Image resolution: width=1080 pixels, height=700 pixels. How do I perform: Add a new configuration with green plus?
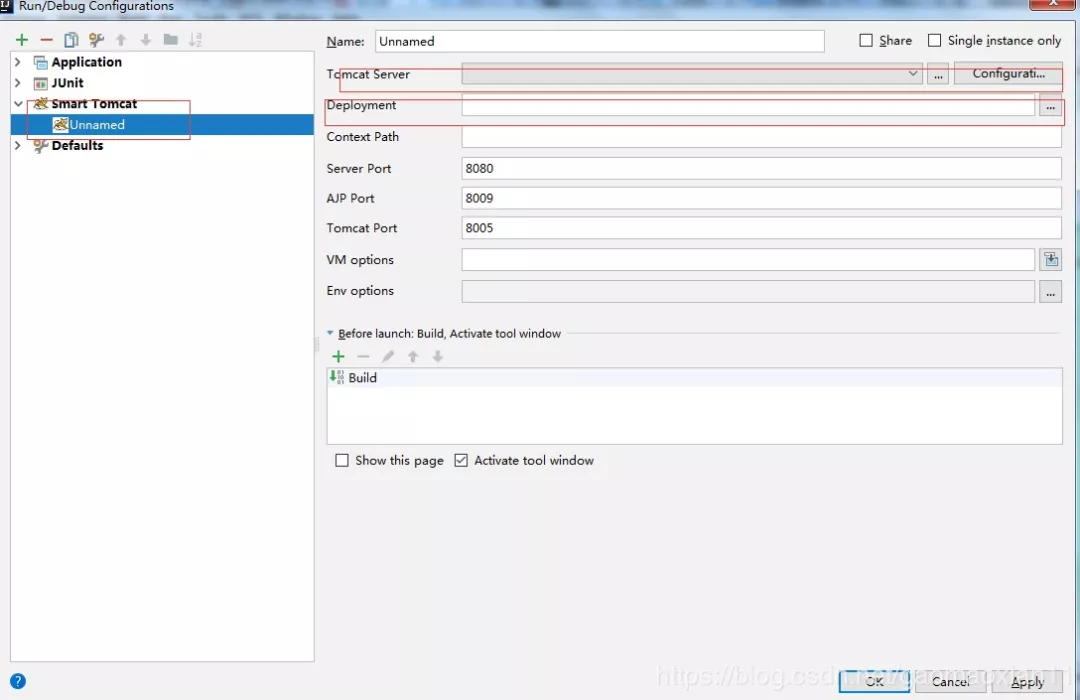(x=22, y=40)
